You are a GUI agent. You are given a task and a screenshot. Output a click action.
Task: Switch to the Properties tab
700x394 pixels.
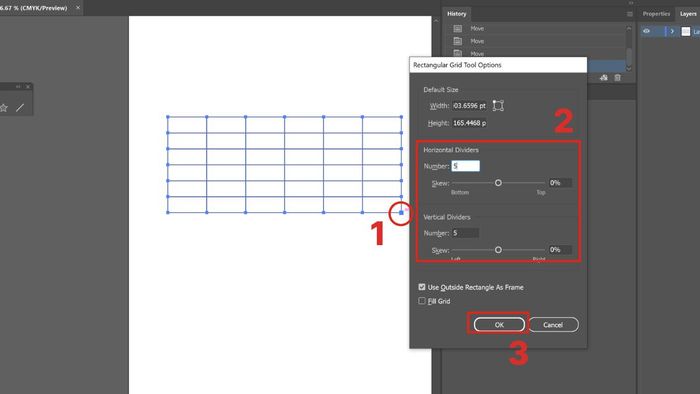(656, 14)
